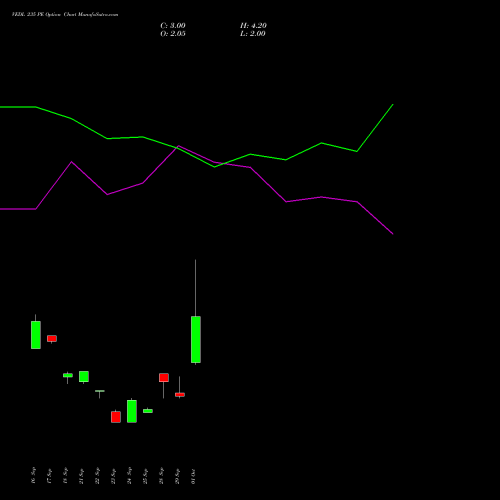Click the 18 Sep date label
Viewport: 500px width, 500px height.
pyautogui.click(x=65, y=476)
